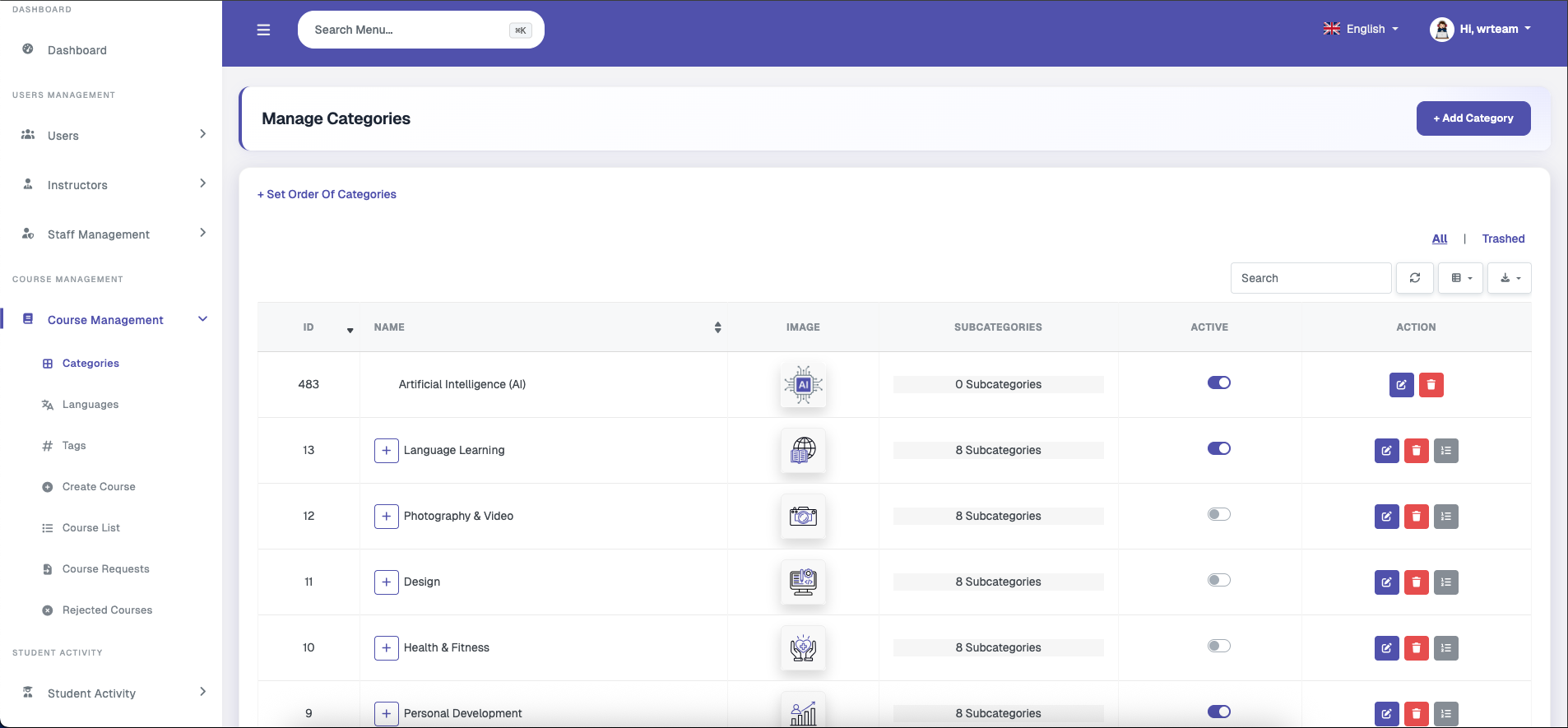Show Trashed categories
Viewport: 1568px width, 728px height.
click(1503, 239)
